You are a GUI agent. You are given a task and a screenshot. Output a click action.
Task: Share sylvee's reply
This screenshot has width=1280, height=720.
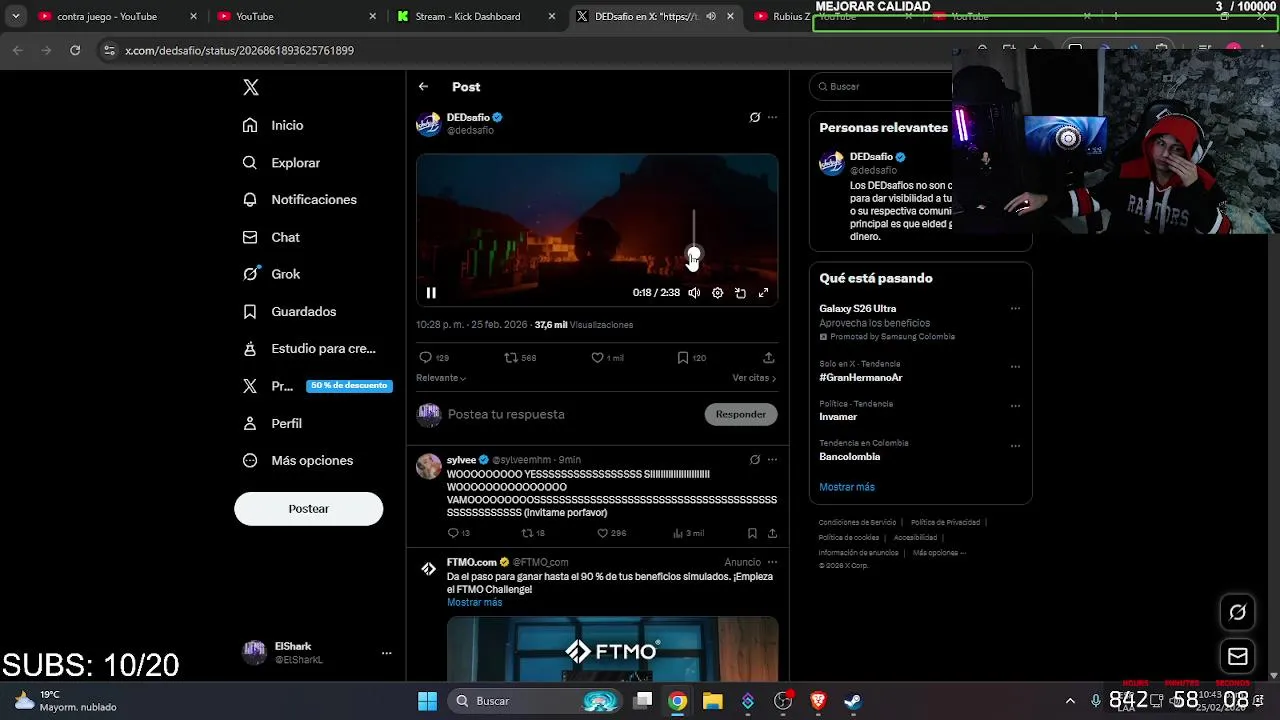tap(772, 533)
